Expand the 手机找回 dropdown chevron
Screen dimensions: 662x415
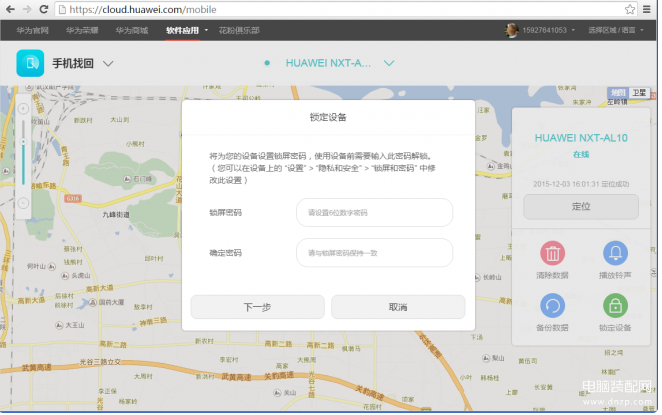click(108, 64)
